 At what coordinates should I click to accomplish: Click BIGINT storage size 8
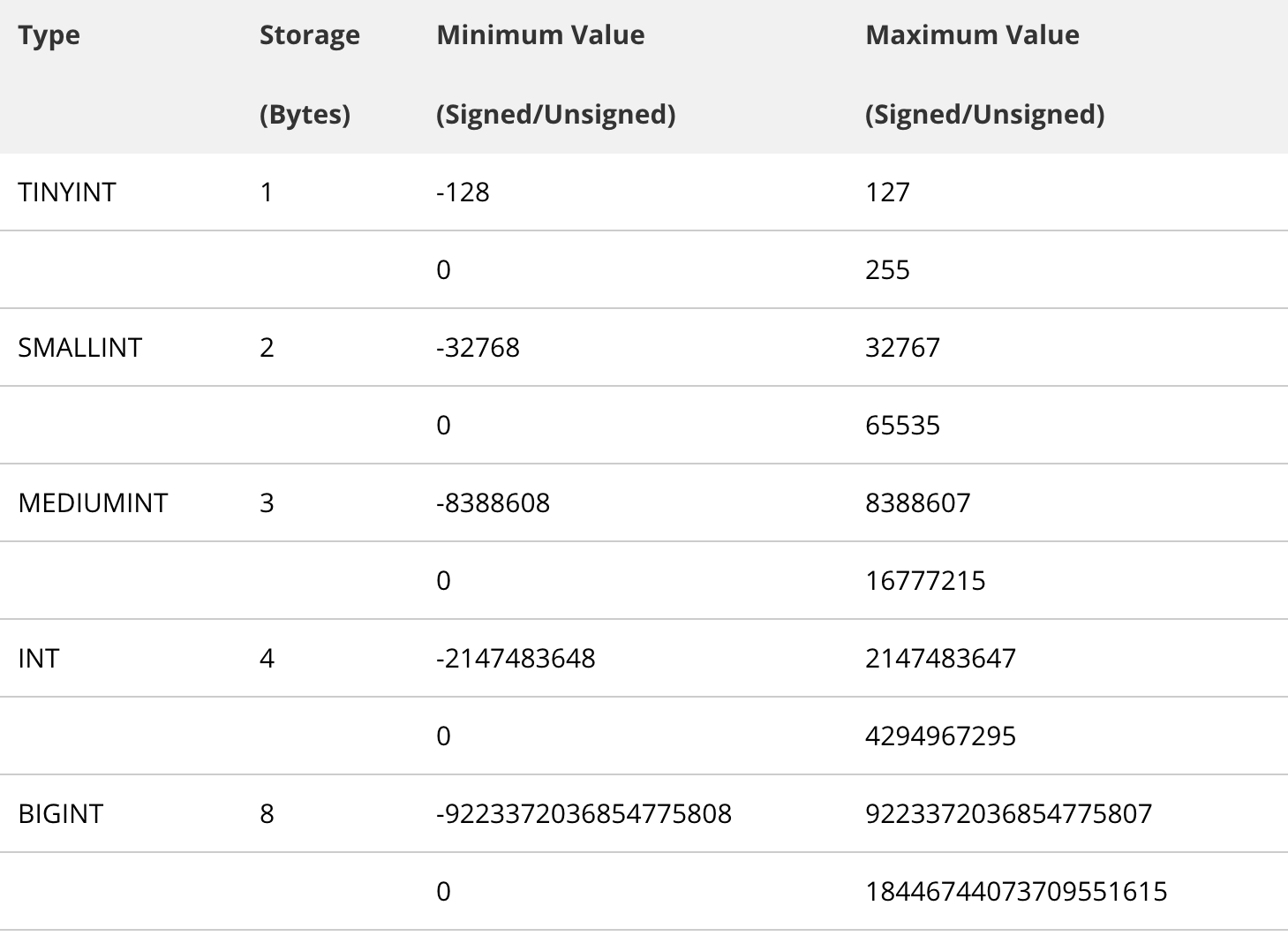(x=267, y=814)
